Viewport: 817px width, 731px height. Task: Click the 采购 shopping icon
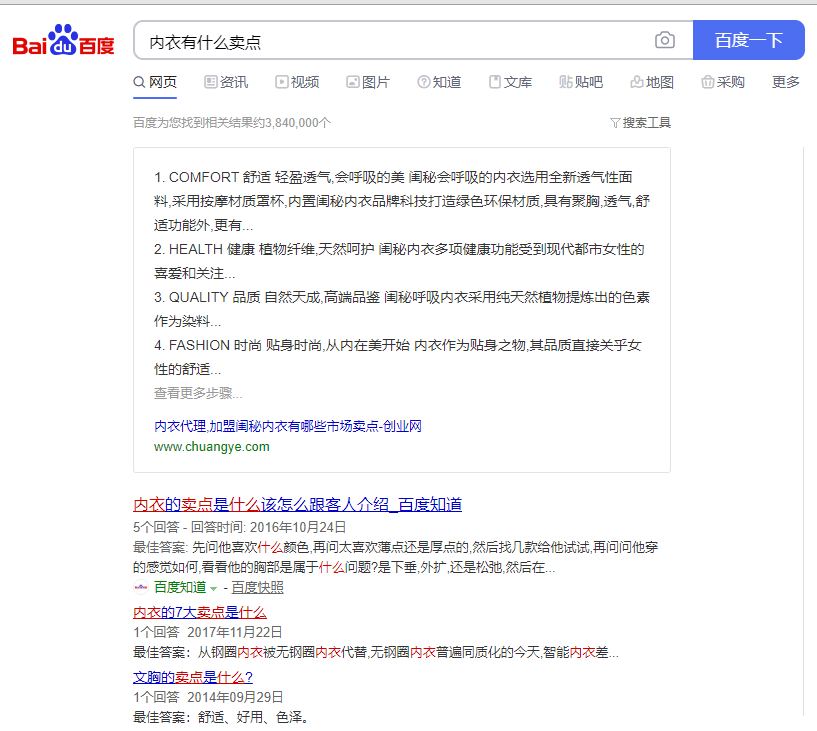708,82
